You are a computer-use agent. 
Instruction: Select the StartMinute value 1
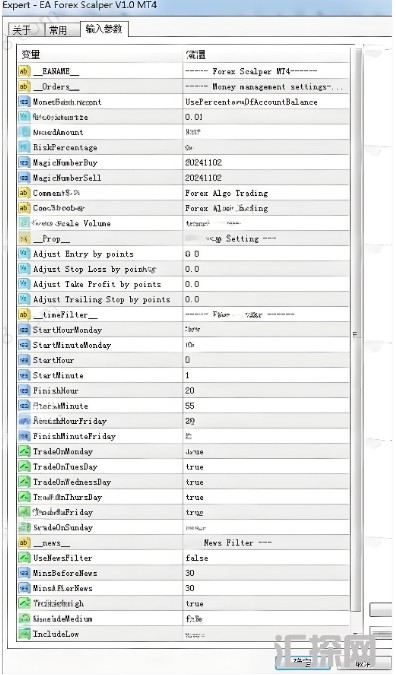point(266,375)
